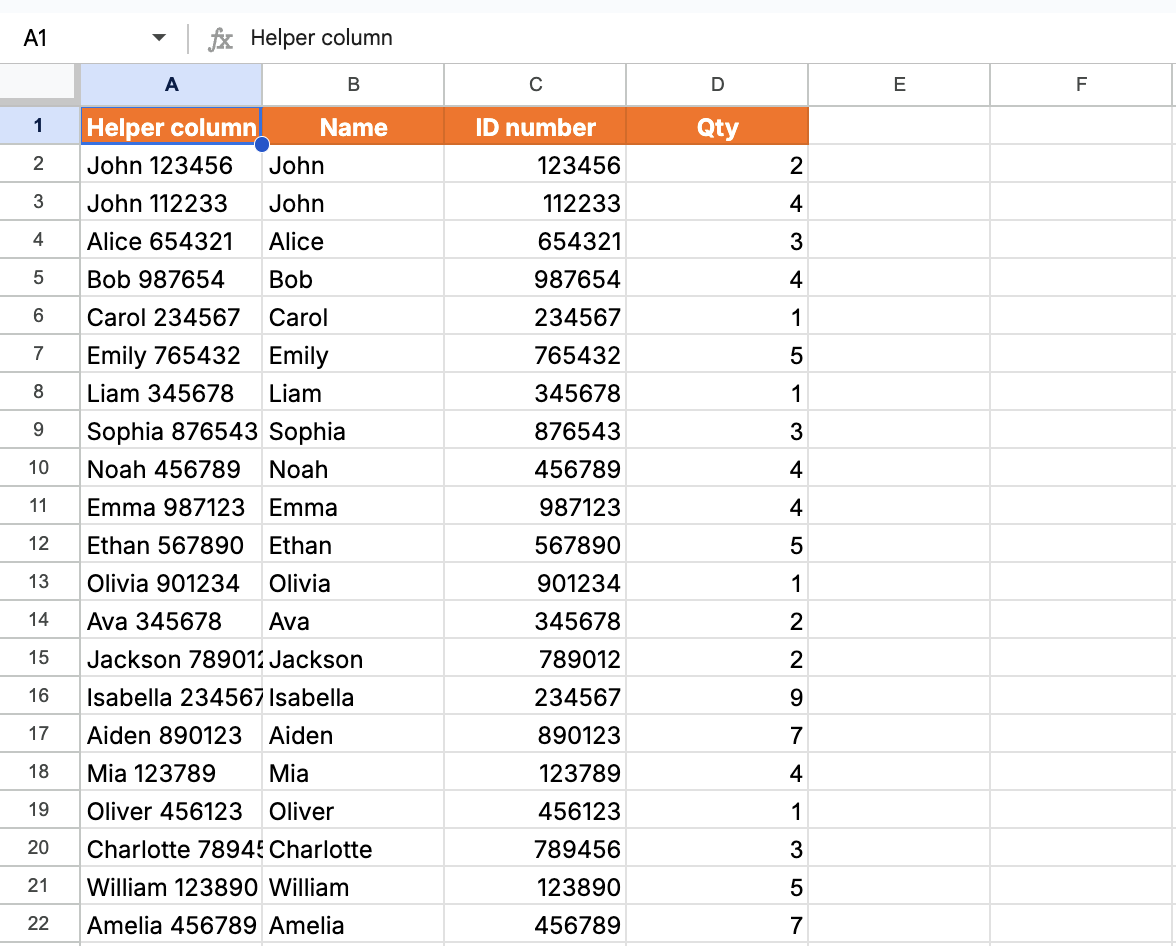1176x946 pixels.
Task: Click the blue fill handle on A1
Action: 262,145
